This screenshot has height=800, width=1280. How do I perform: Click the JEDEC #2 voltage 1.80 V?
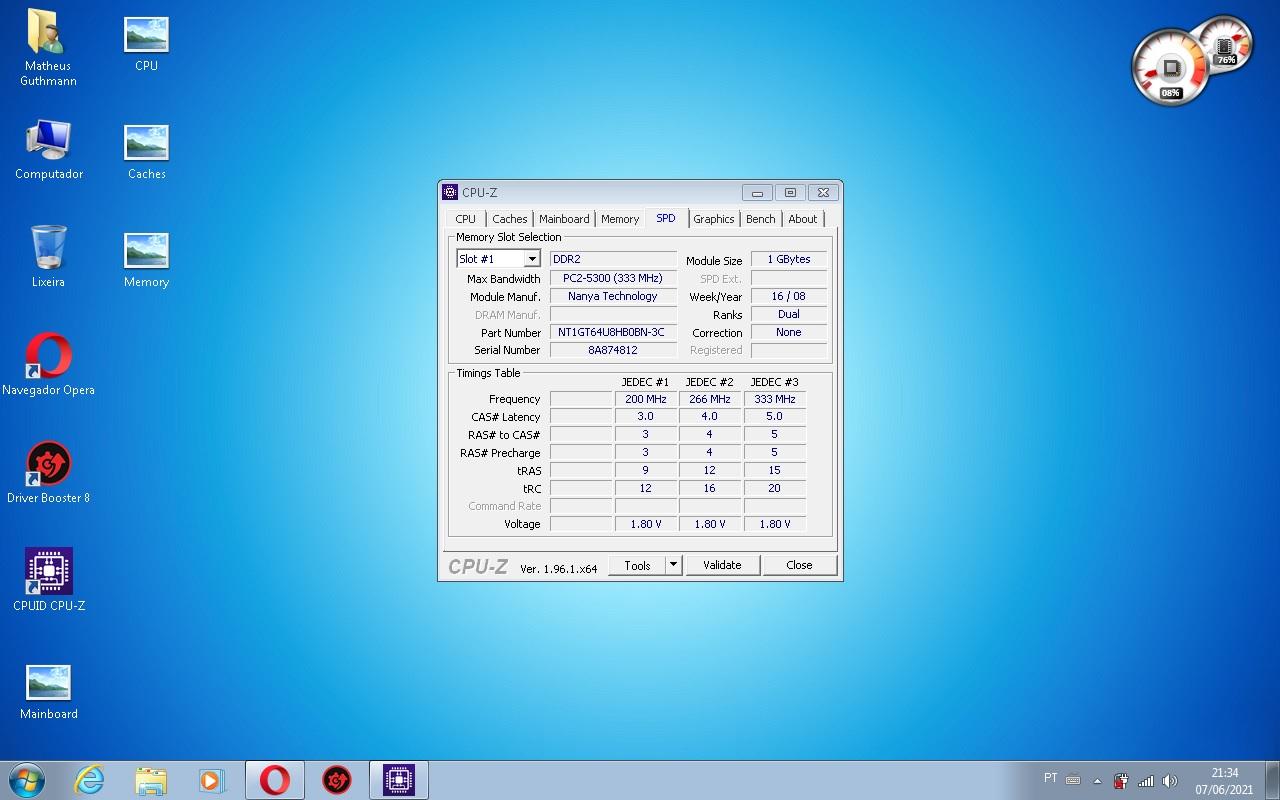pos(710,524)
